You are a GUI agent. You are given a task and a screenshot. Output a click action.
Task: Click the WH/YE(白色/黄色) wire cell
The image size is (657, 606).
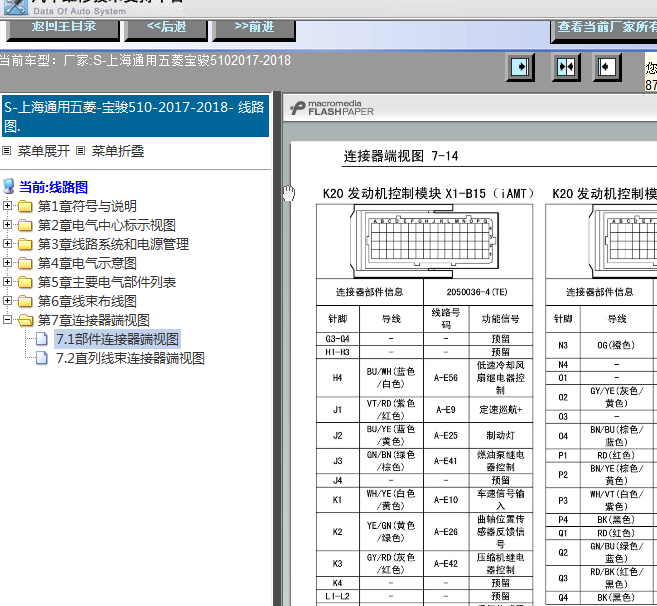click(391, 500)
